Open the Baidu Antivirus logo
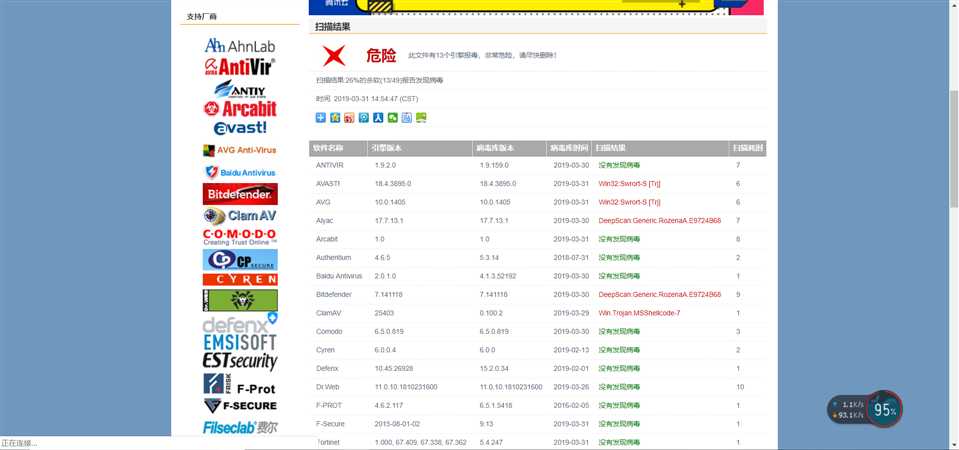This screenshot has height=450, width=959. point(240,172)
